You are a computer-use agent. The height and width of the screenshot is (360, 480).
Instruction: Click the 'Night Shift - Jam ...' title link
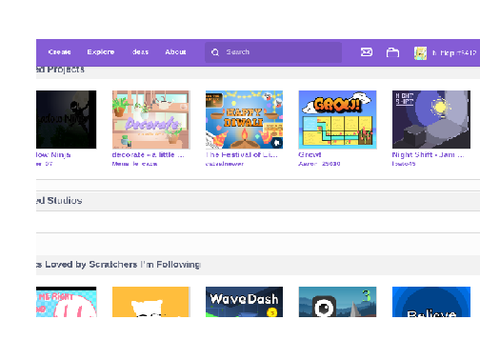pyautogui.click(x=428, y=155)
